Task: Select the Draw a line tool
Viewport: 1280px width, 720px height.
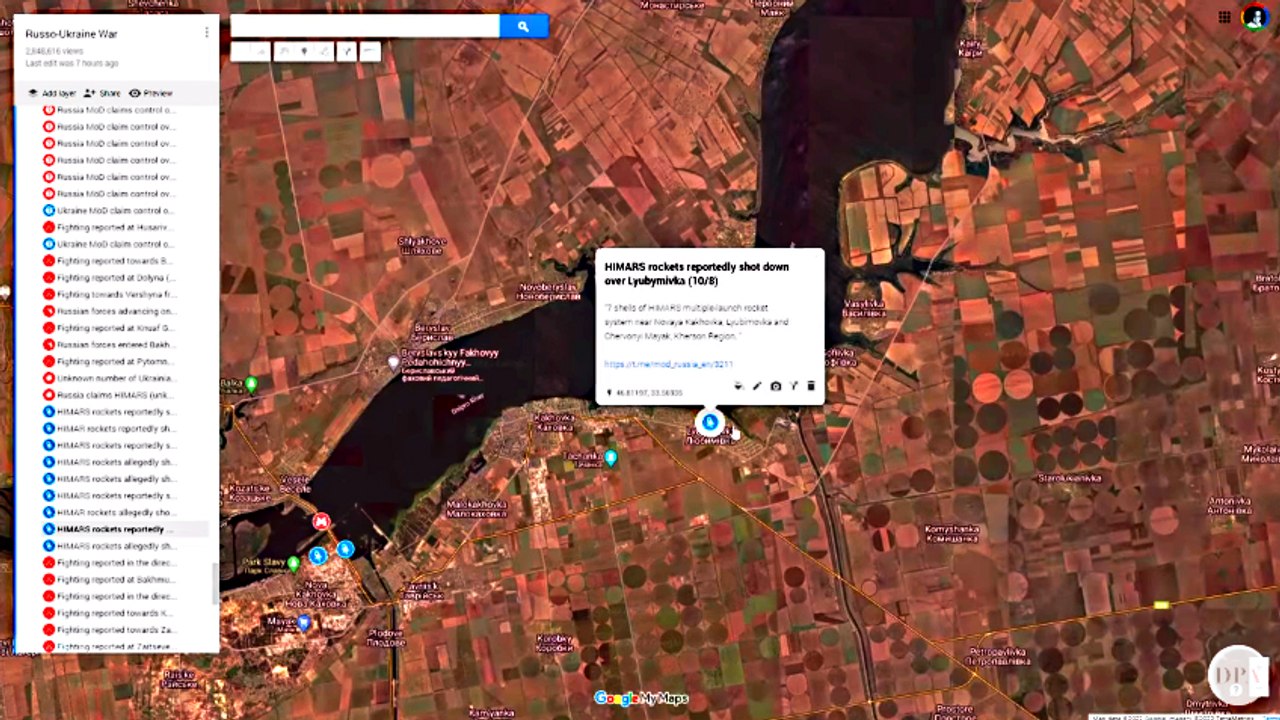Action: click(326, 51)
